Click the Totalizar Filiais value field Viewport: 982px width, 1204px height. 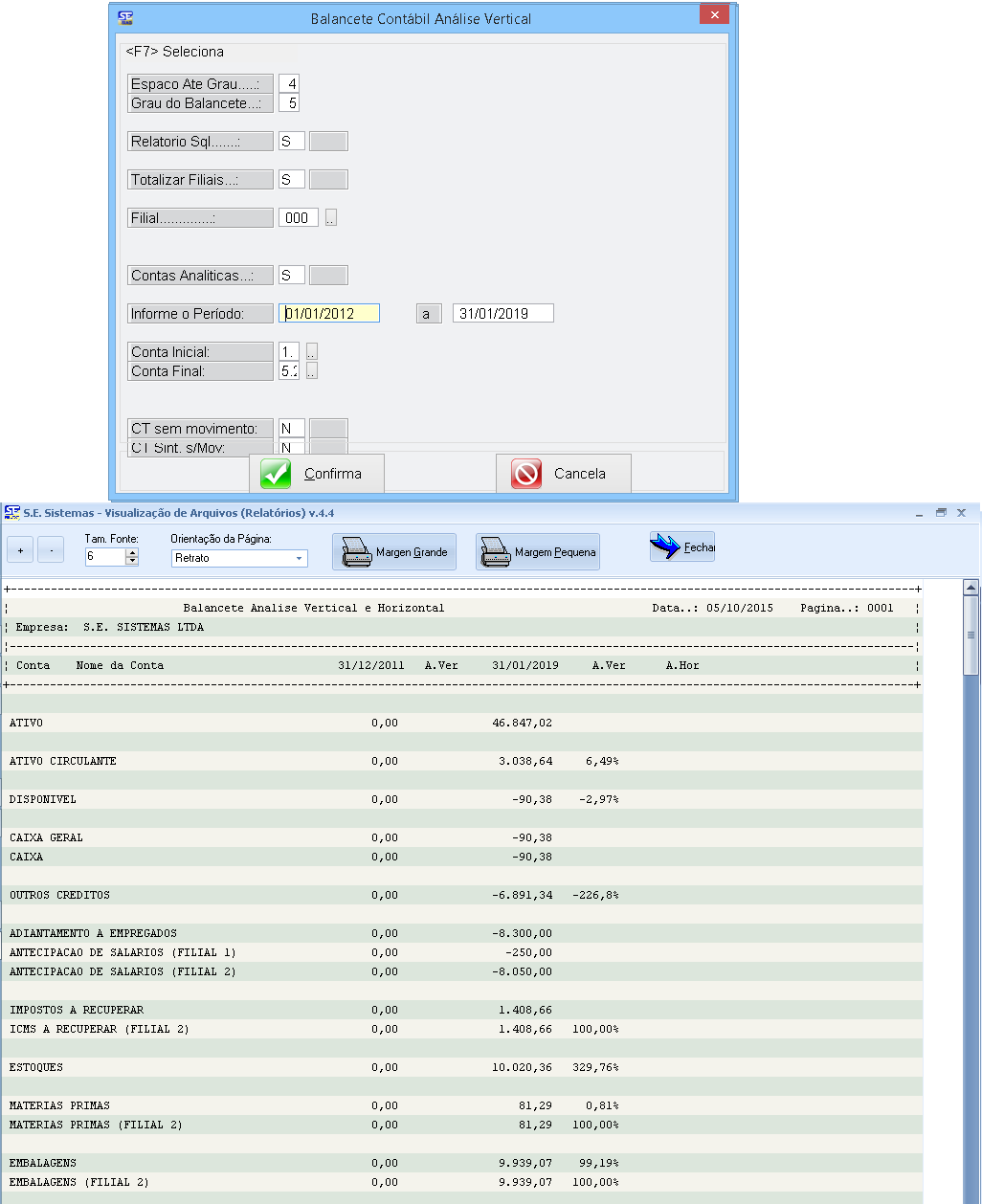click(291, 180)
